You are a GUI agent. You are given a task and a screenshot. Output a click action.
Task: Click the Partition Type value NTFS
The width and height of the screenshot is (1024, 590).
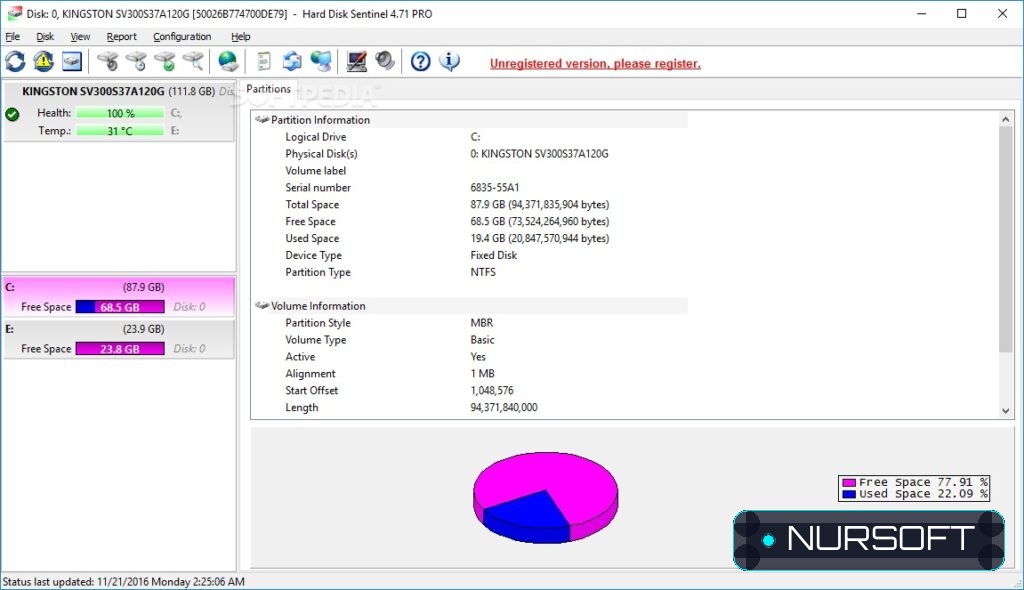(x=483, y=272)
